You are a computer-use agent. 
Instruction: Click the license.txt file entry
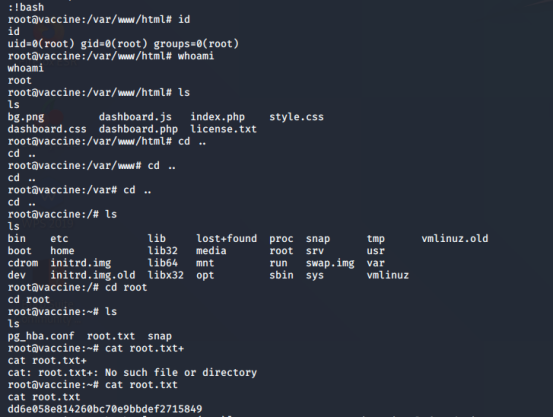[223, 129]
